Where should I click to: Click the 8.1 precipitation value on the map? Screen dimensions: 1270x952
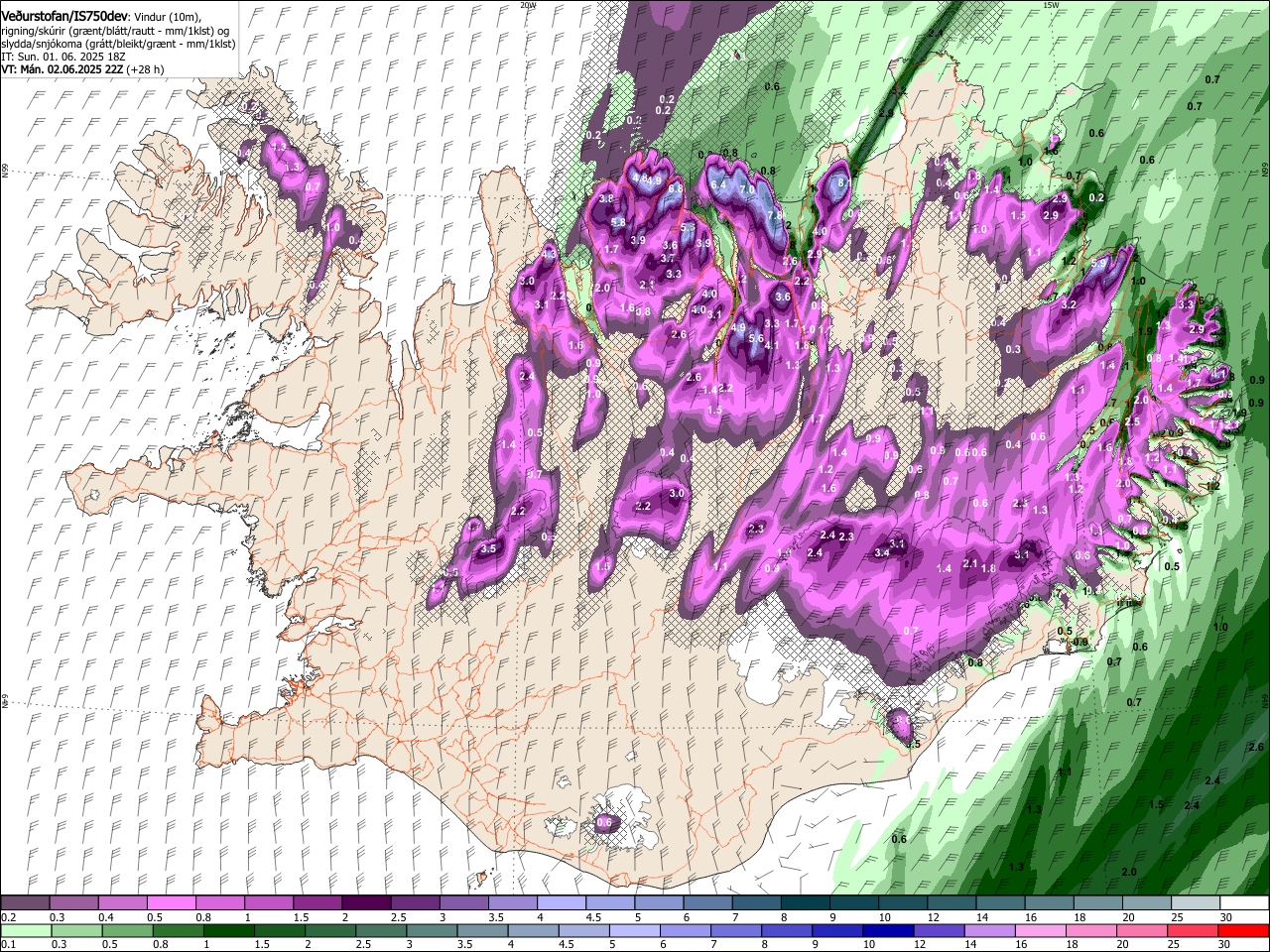coord(843,183)
